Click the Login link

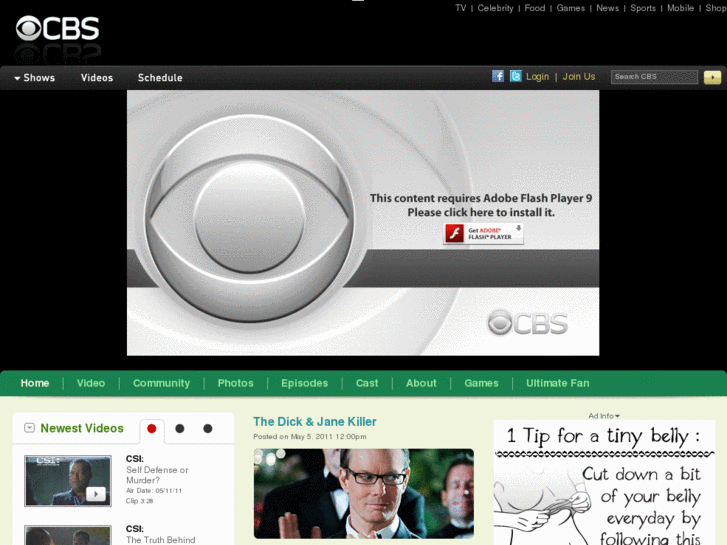pos(537,77)
